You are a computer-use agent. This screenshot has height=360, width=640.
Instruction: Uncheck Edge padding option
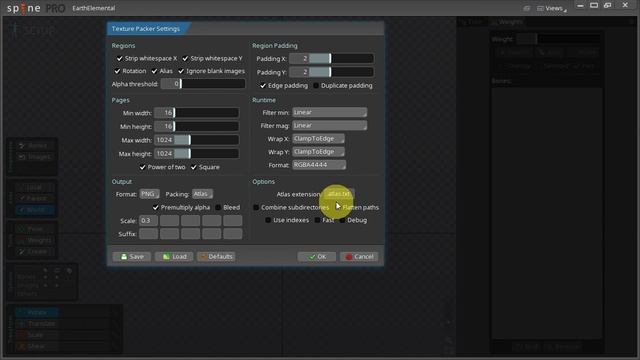click(263, 86)
